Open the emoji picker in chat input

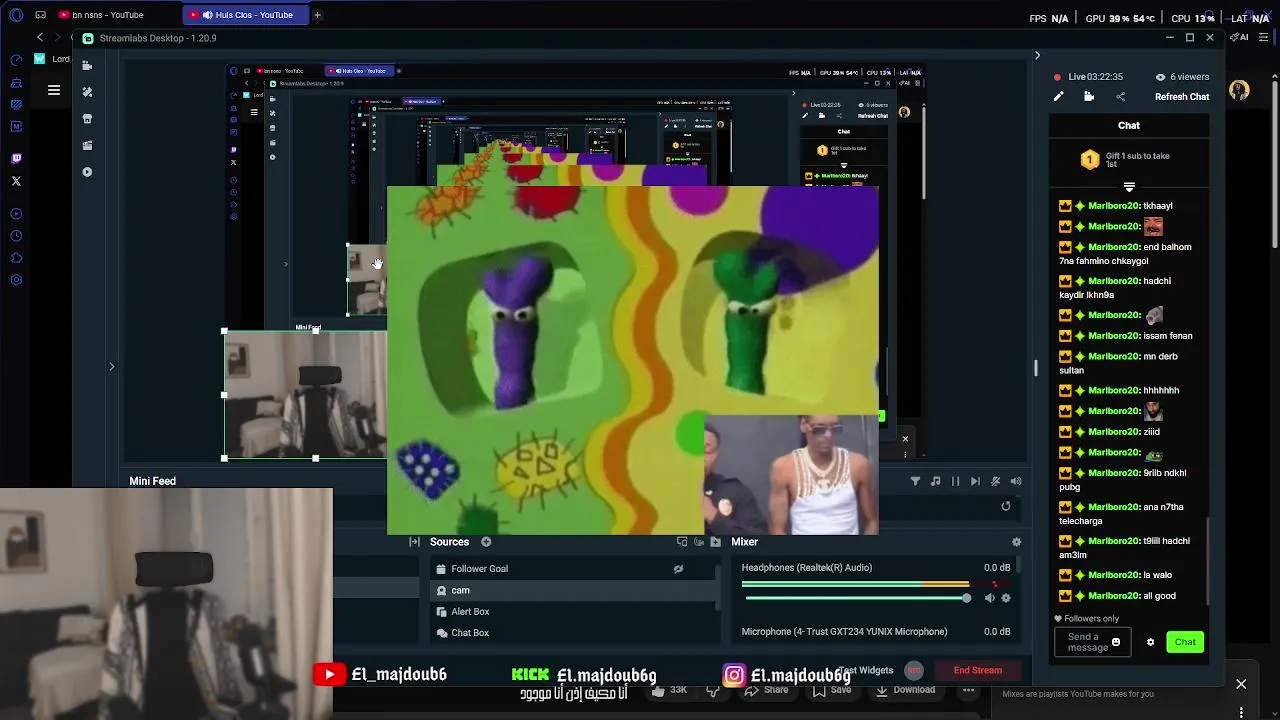pos(1116,642)
